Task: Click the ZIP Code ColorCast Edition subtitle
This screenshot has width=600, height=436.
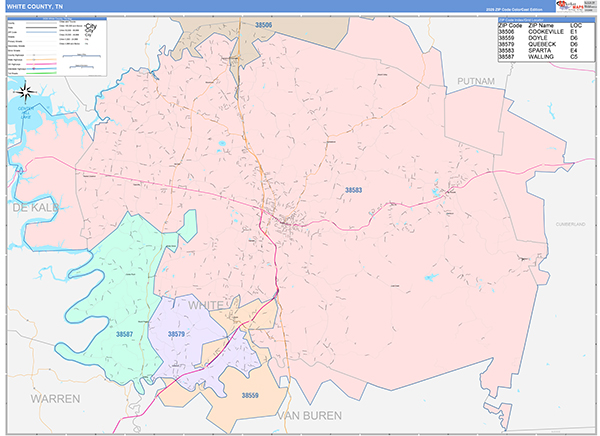Action: [x=514, y=9]
